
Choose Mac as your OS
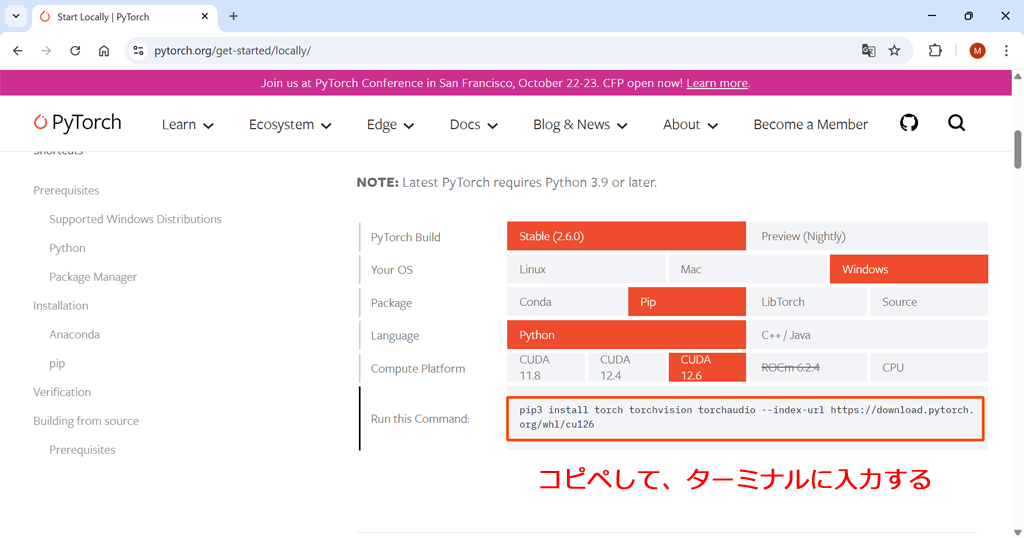(x=747, y=269)
